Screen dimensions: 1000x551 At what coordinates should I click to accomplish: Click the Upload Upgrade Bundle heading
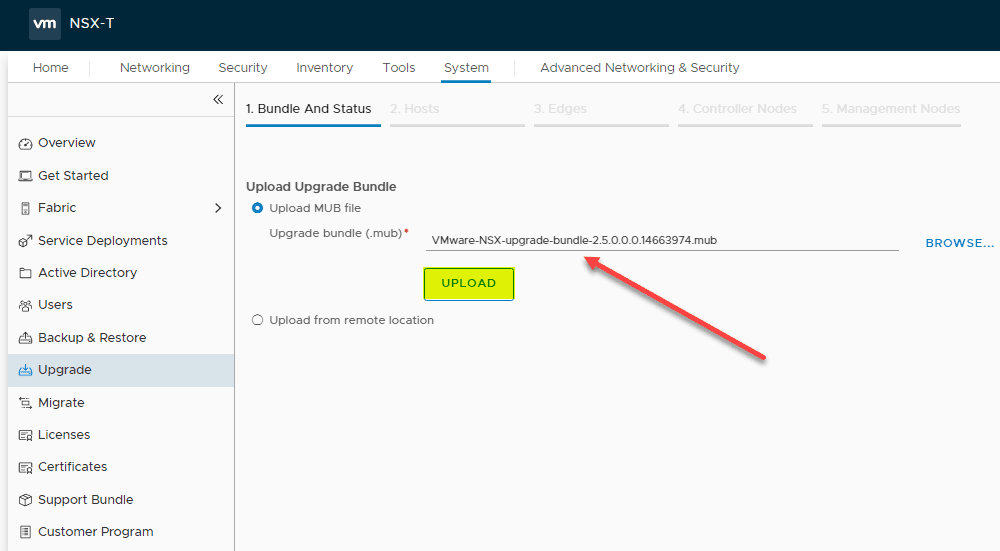tap(321, 187)
